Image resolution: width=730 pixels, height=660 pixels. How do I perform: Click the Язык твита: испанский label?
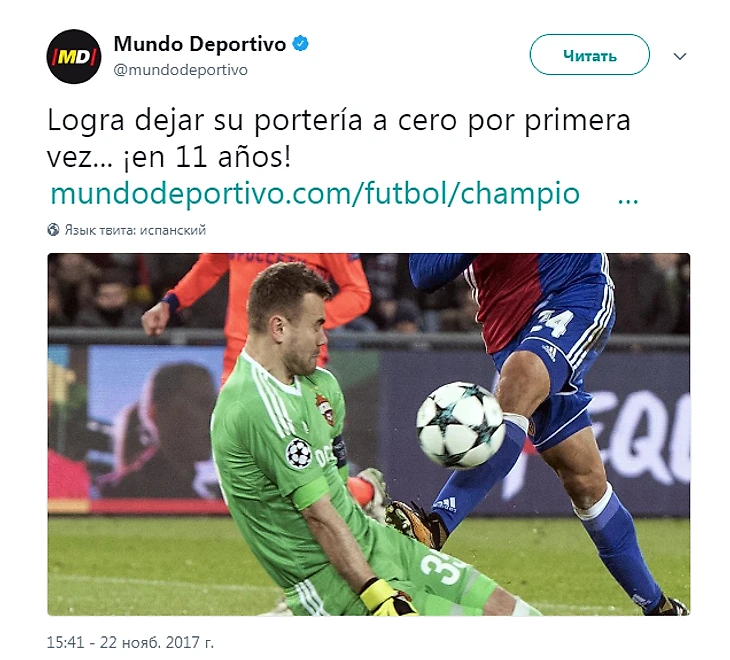click(x=135, y=230)
